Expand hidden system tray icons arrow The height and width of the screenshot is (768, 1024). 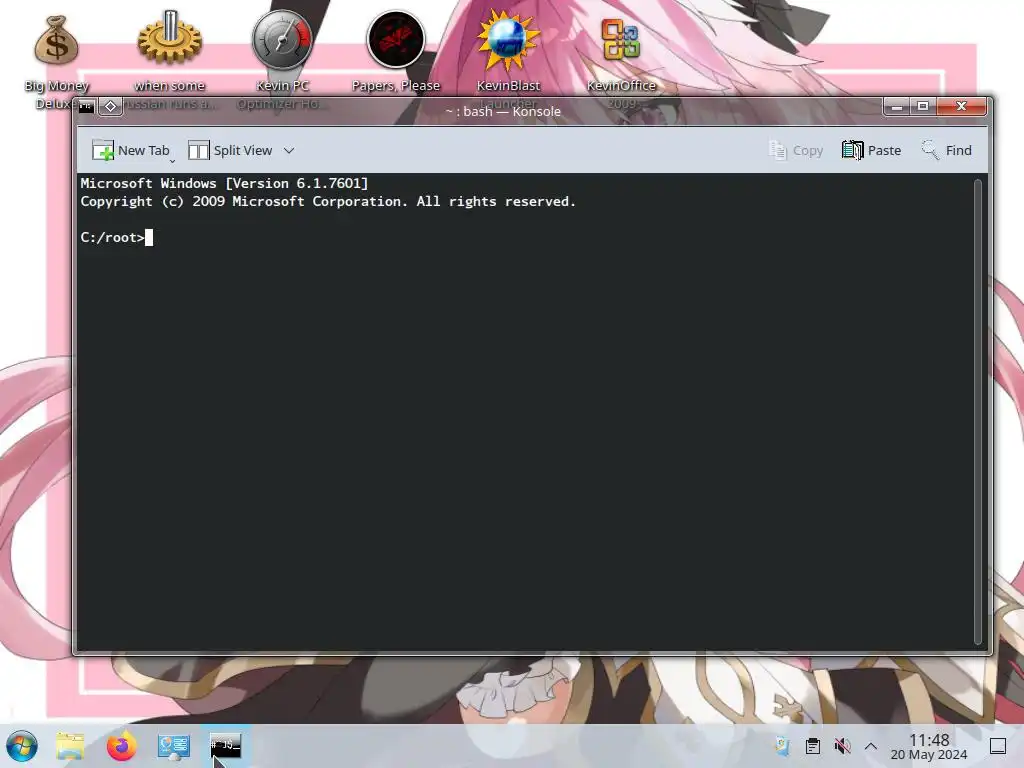[871, 746]
